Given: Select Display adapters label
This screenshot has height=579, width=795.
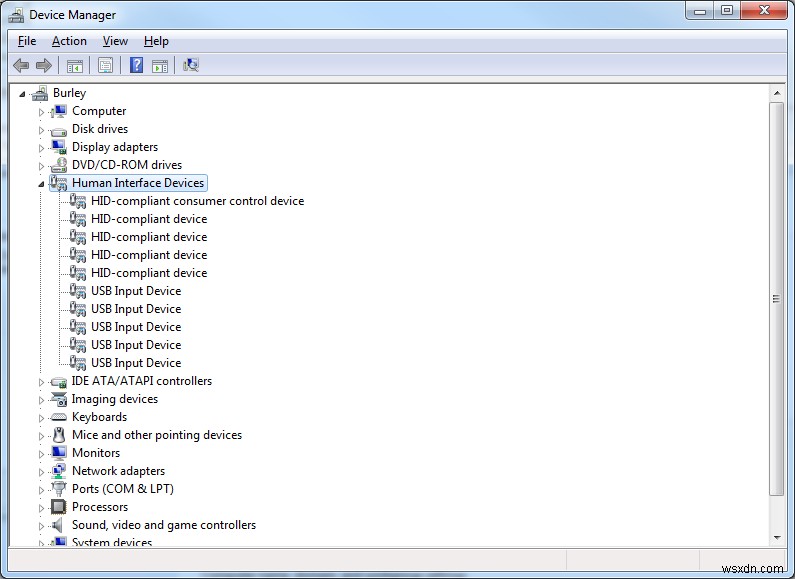Looking at the screenshot, I should [115, 147].
